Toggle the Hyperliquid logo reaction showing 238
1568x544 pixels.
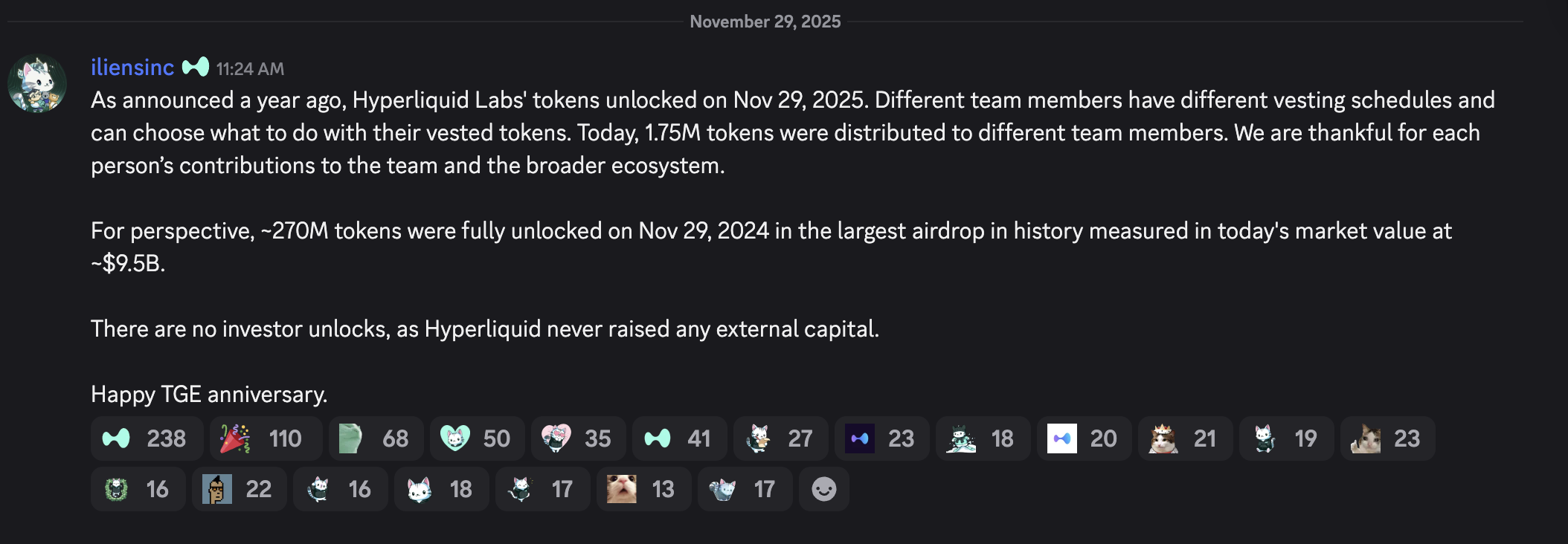pyautogui.click(x=145, y=438)
